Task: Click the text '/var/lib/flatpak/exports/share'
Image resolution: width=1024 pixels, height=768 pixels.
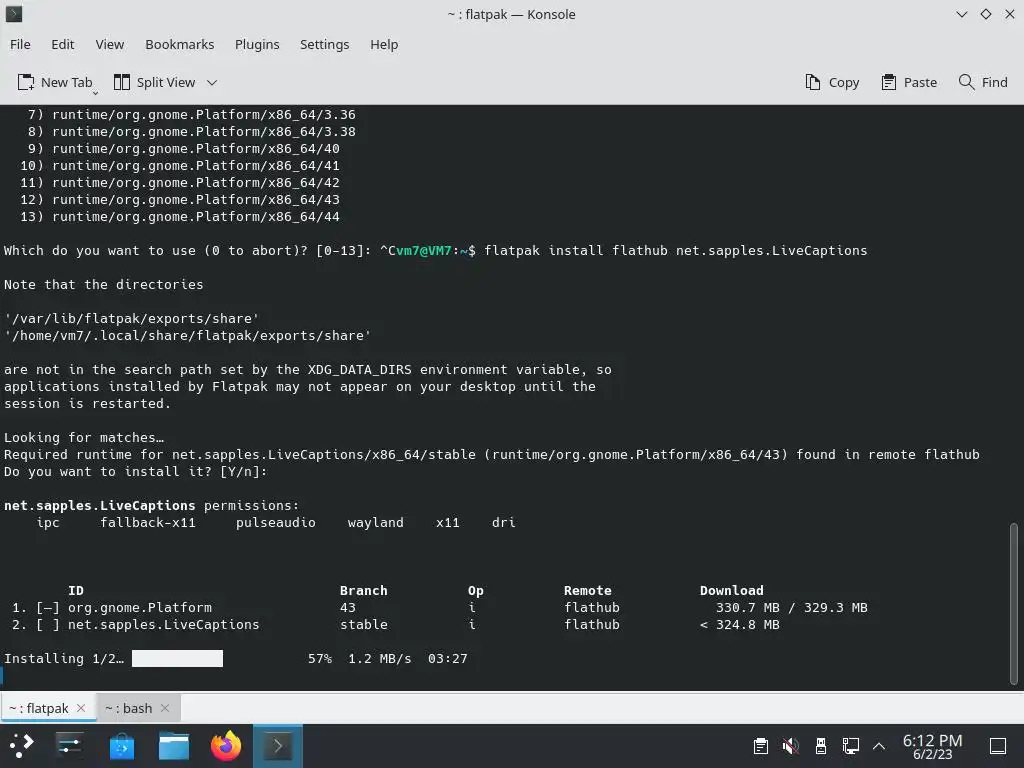Action: [x=131, y=319]
